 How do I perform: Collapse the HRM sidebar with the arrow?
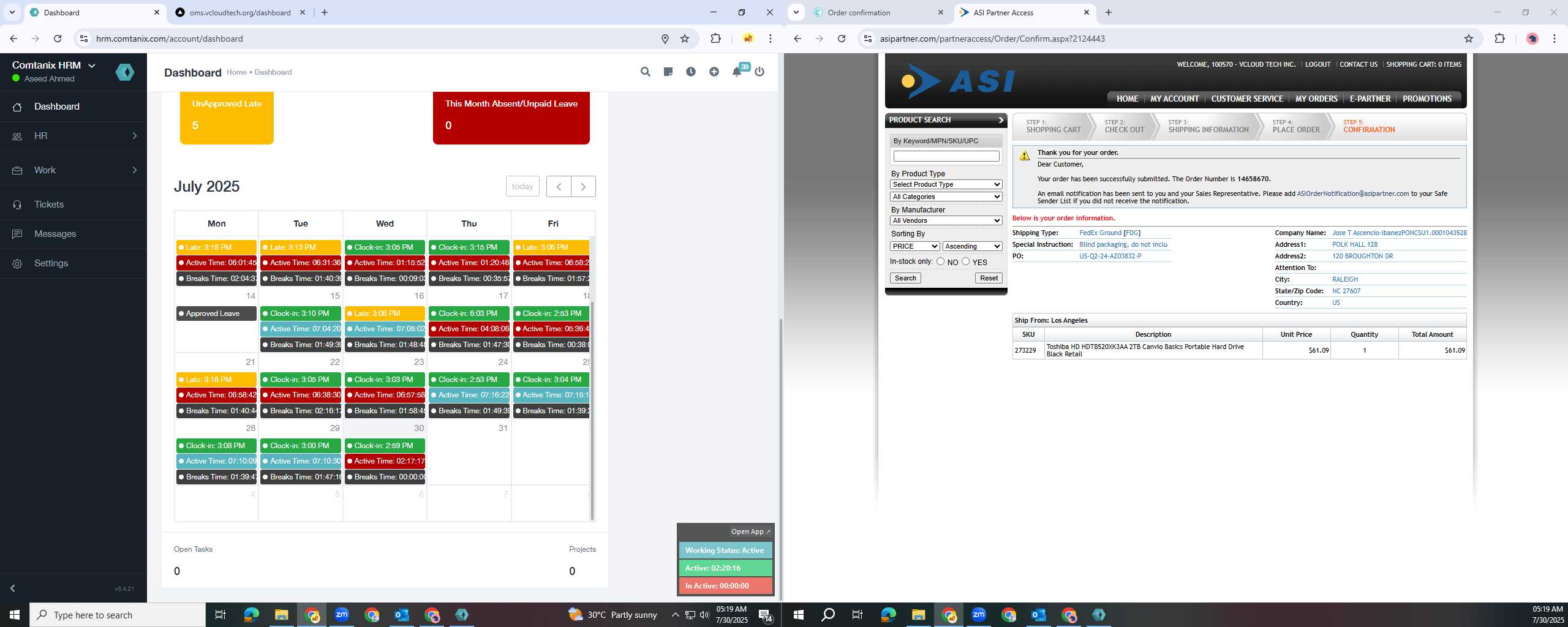point(12,588)
